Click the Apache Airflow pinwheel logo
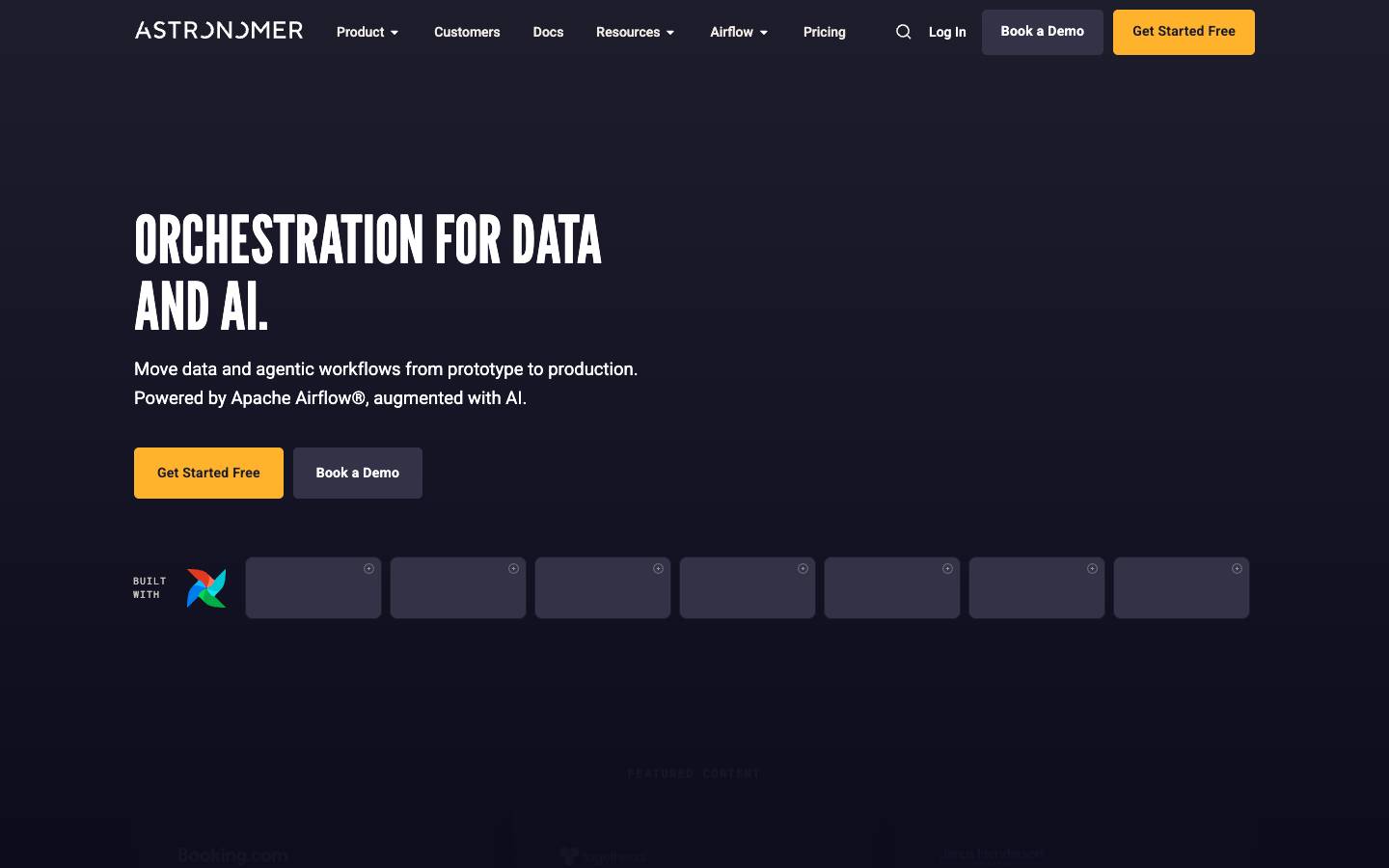This screenshot has width=1389, height=868. (x=206, y=588)
